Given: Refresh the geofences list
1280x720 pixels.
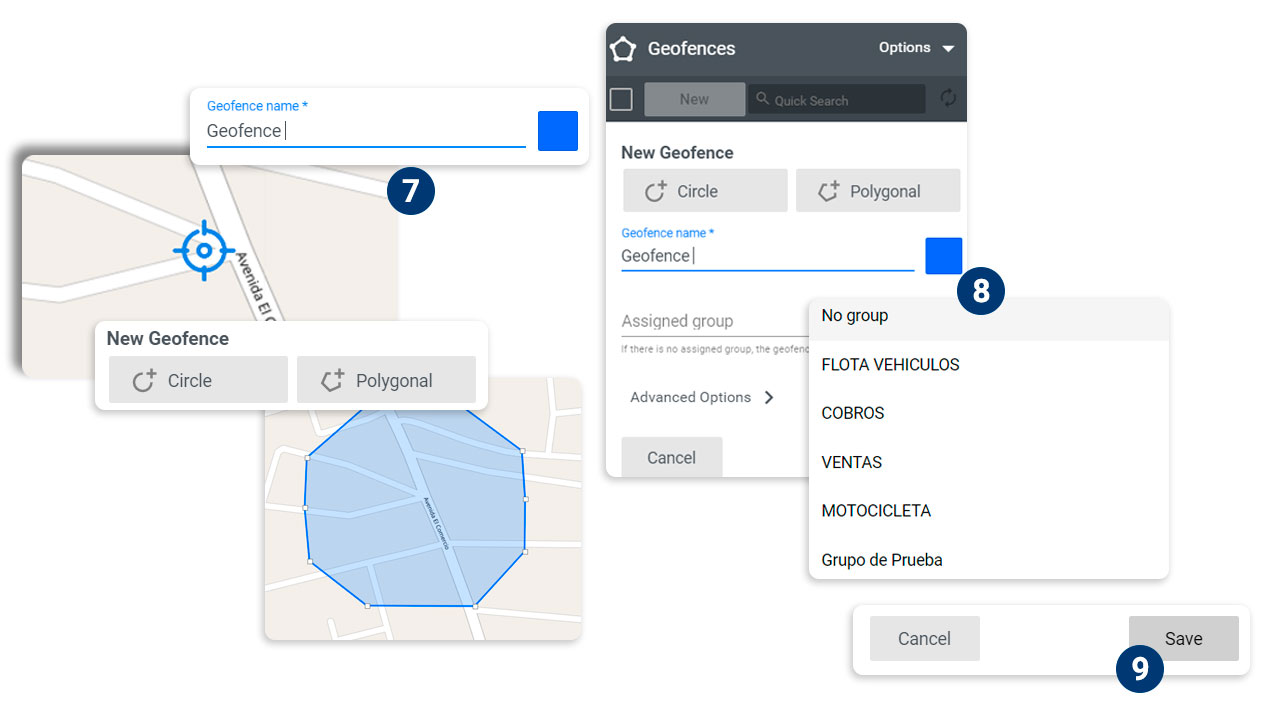Looking at the screenshot, I should (x=948, y=99).
